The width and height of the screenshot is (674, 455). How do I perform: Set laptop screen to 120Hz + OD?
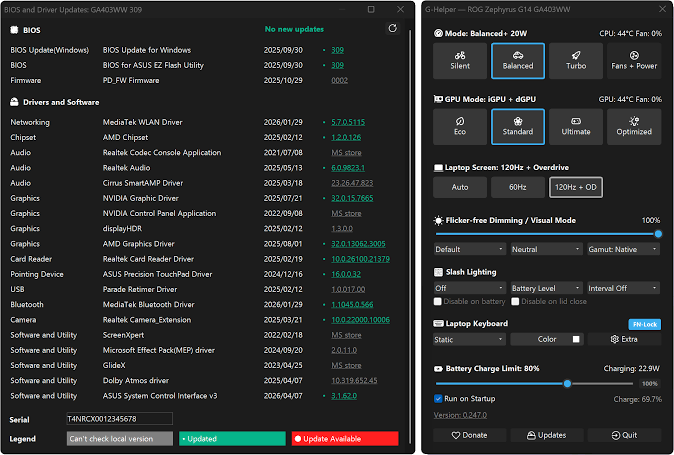576,187
